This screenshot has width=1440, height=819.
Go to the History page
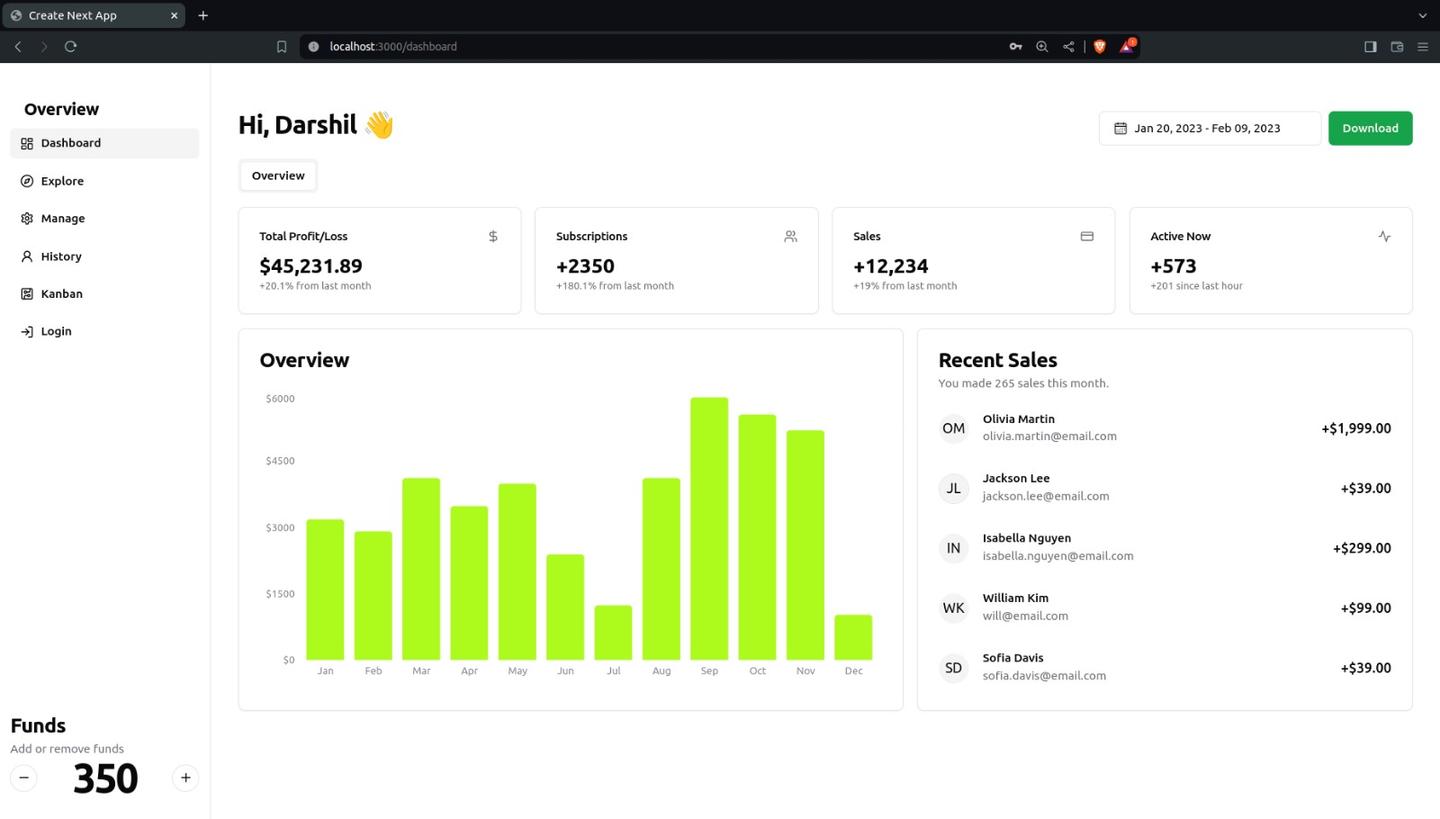click(104, 256)
